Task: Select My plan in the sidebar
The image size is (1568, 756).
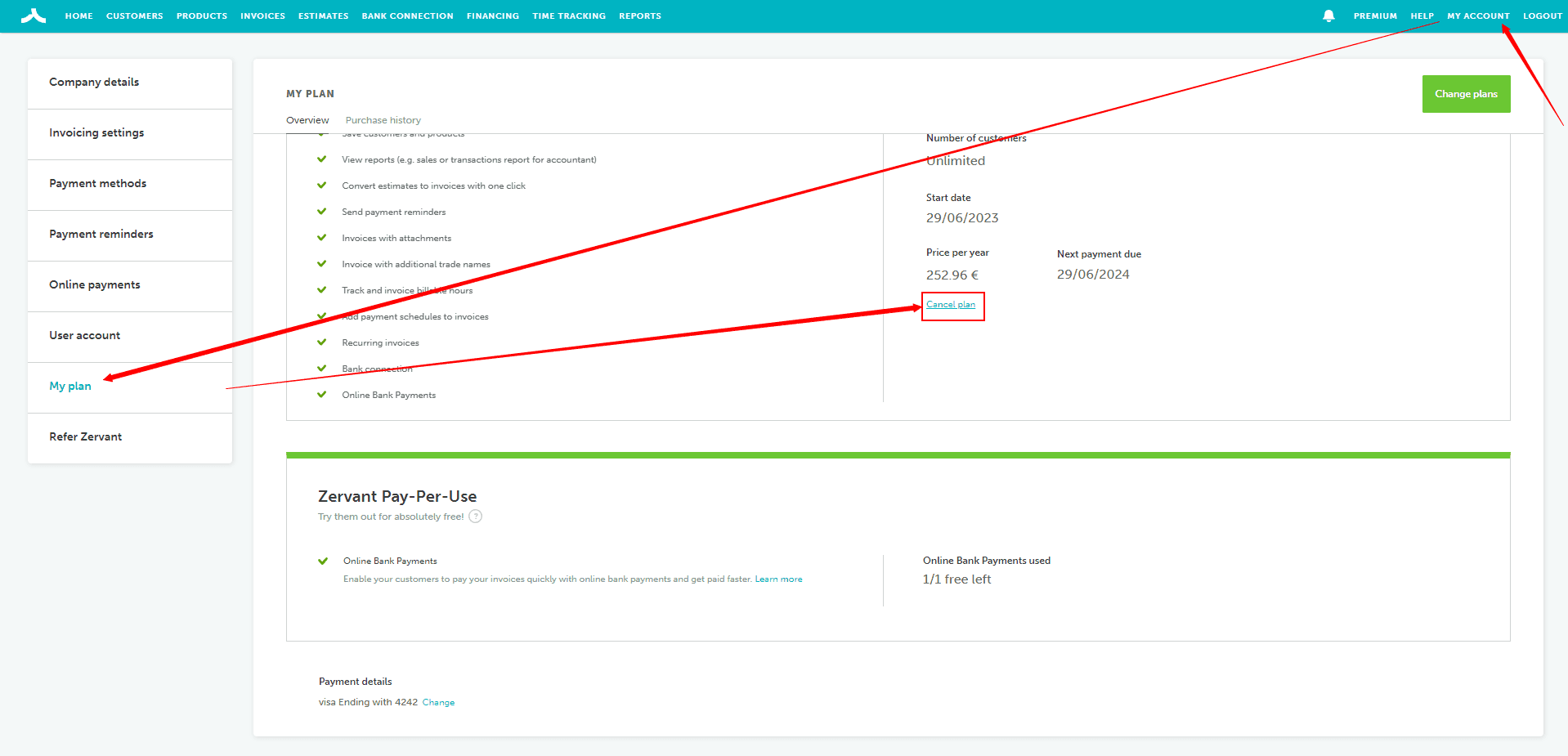Action: pos(130,387)
